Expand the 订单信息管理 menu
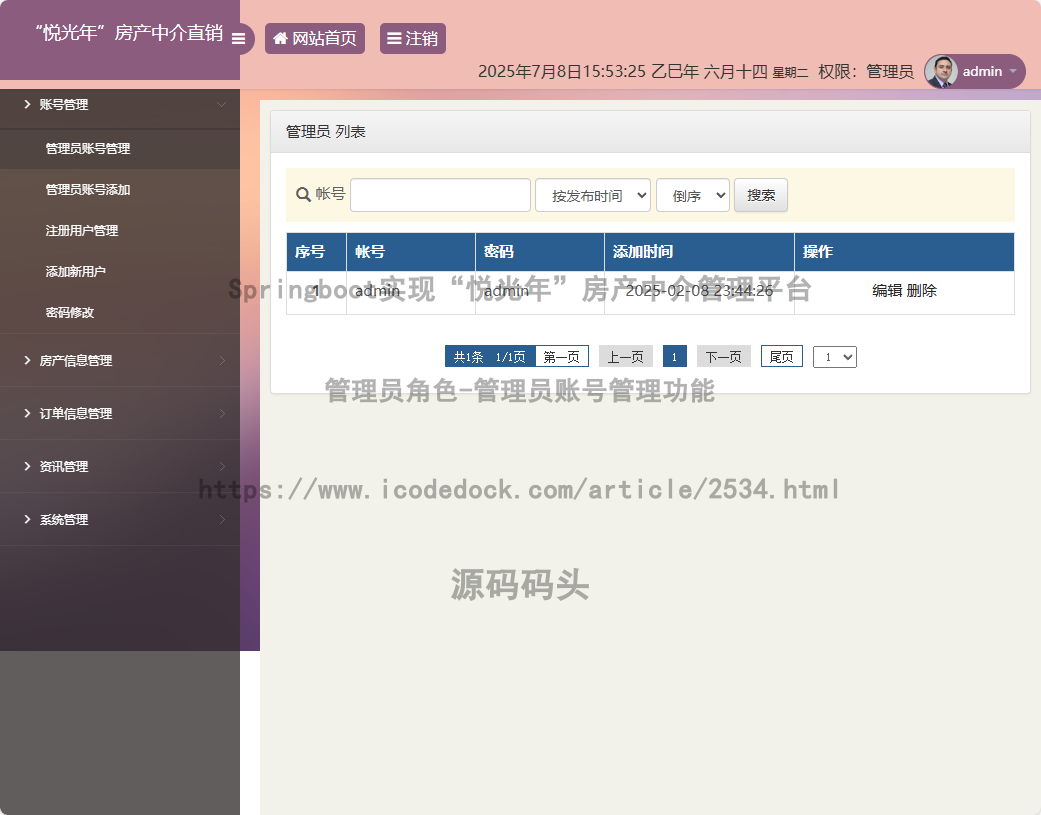The height and width of the screenshot is (815, 1041). [x=120, y=413]
